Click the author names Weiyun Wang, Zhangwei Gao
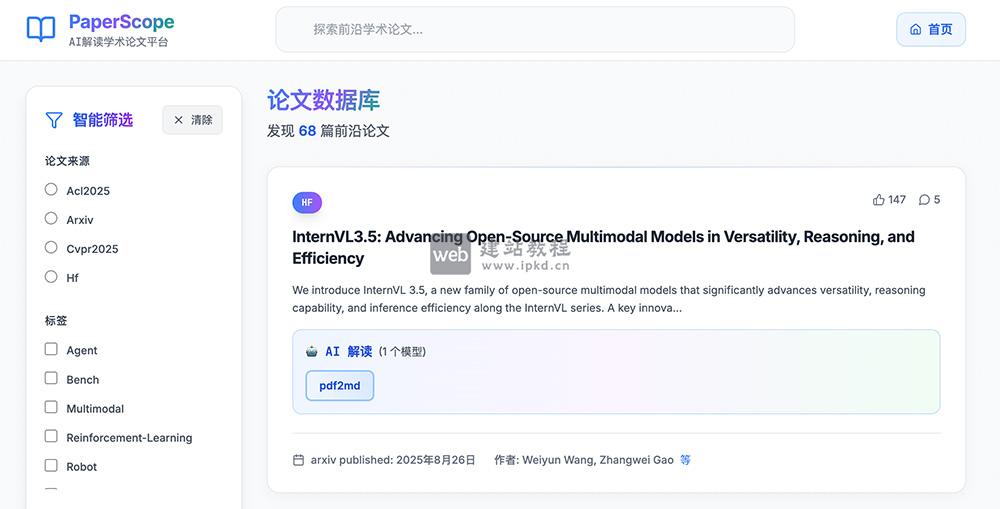 click(598, 460)
